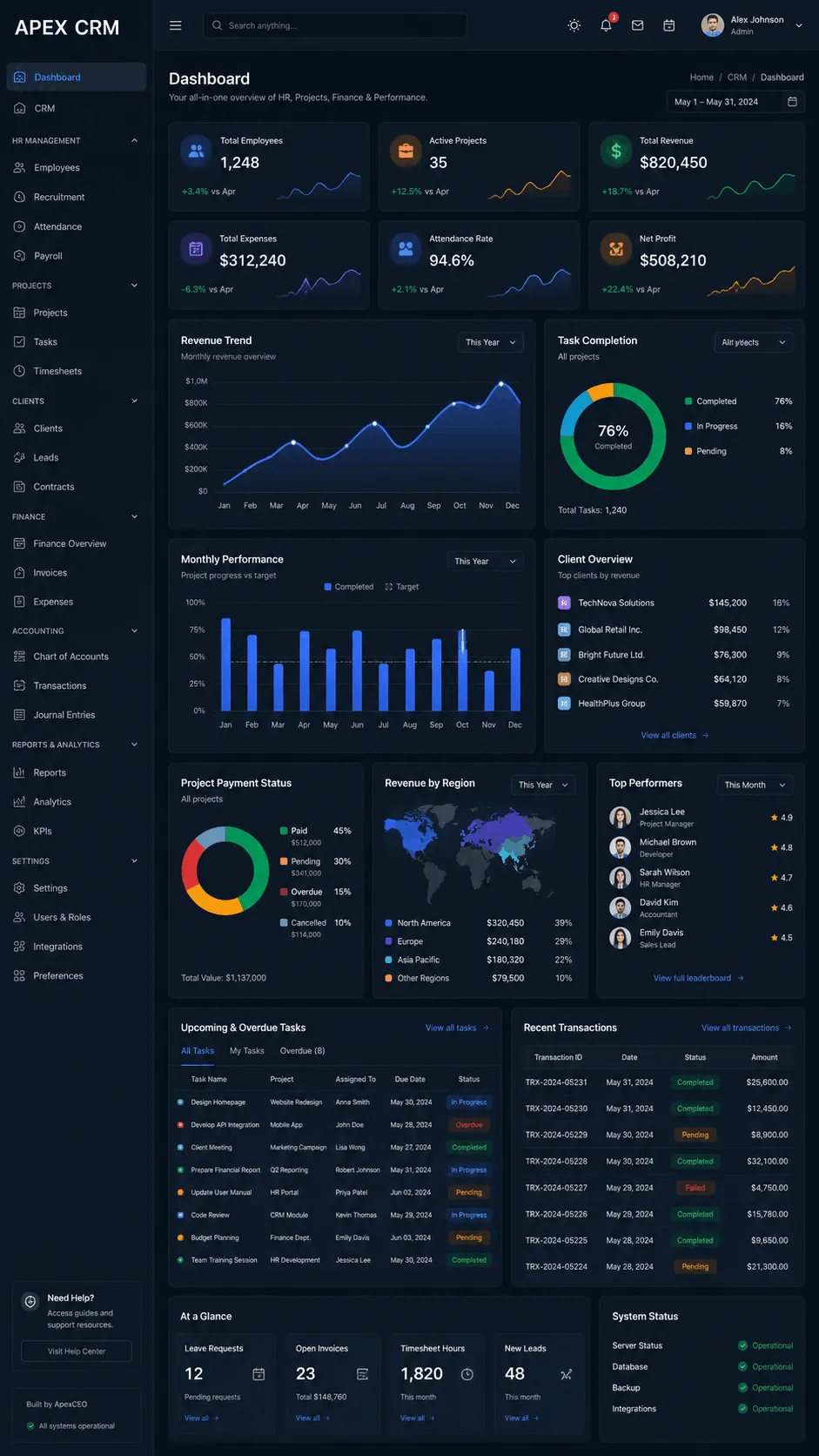Click the Contracts sidebar icon

(19, 487)
